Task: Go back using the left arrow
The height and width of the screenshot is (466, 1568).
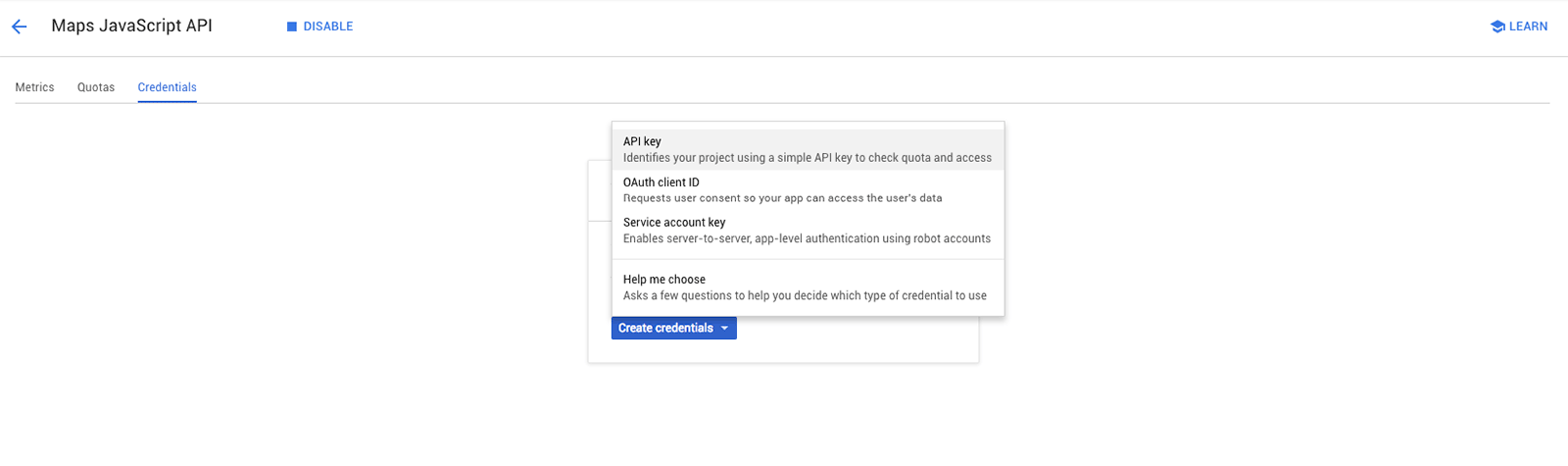Action: coord(20,27)
